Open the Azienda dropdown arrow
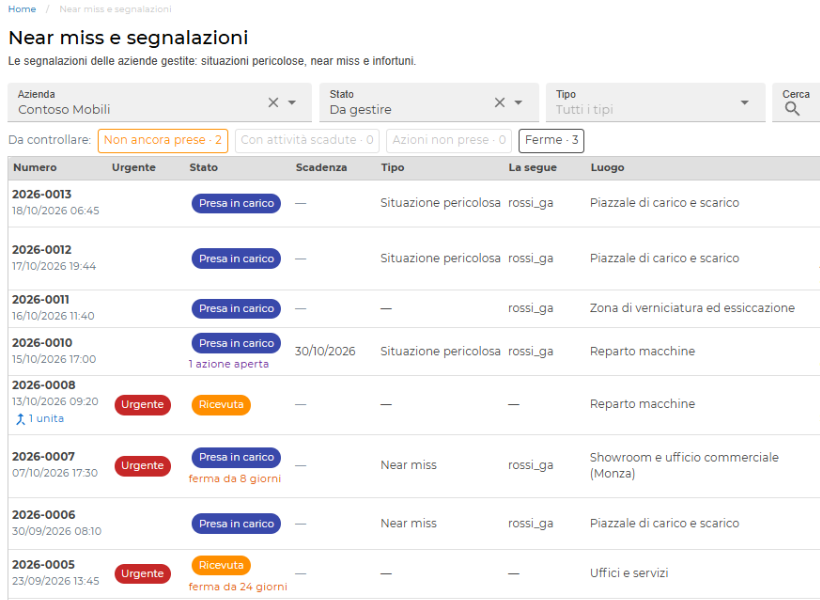Viewport: 820px width, 600px height. [x=292, y=103]
